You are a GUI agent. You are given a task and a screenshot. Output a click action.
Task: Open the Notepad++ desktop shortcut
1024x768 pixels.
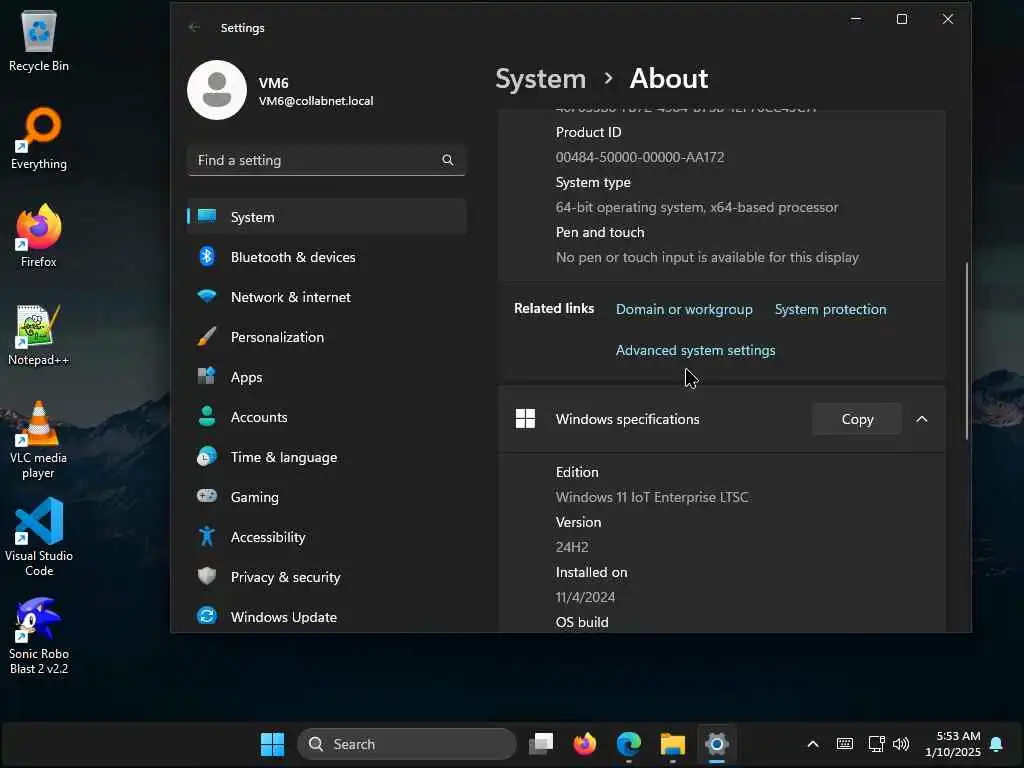click(x=39, y=334)
